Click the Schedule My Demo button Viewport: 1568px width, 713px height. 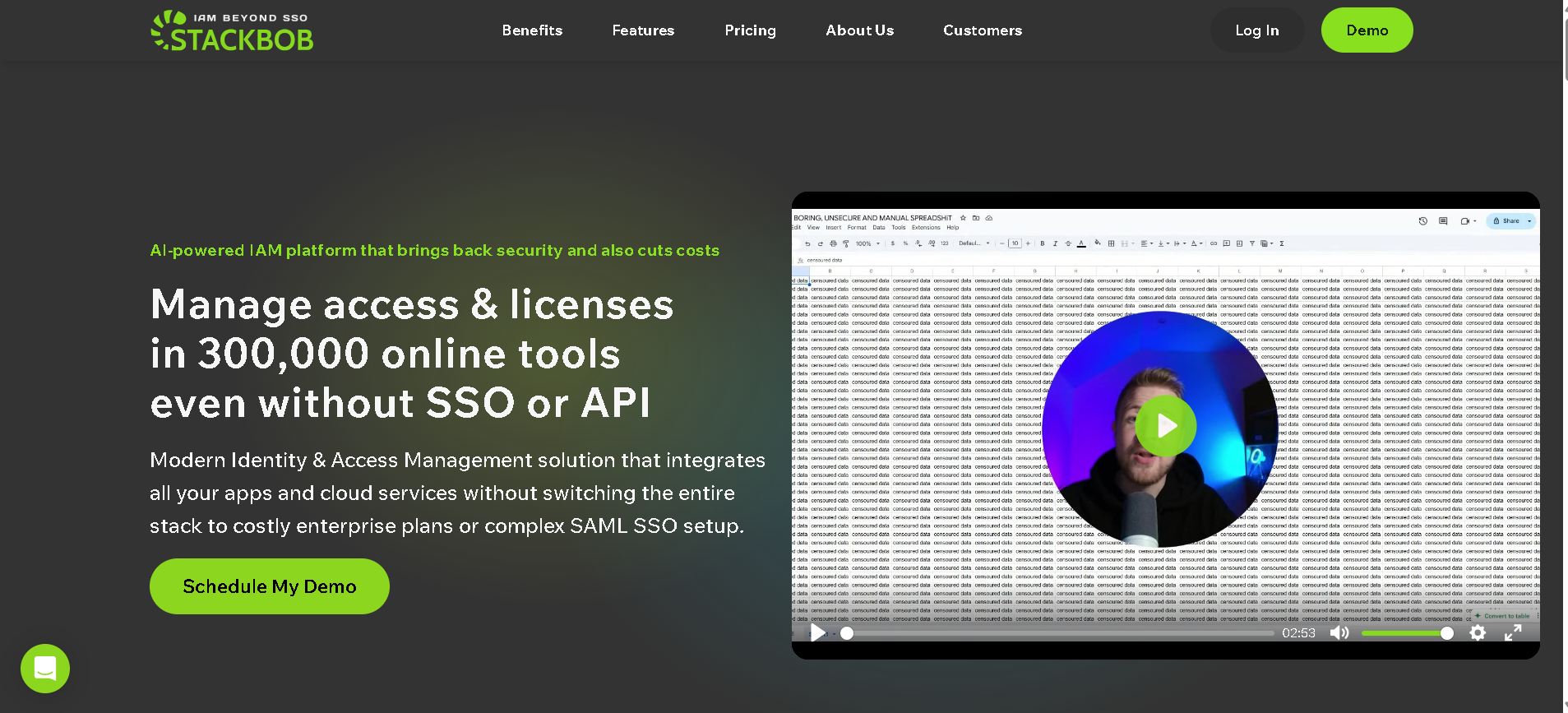pyautogui.click(x=270, y=586)
